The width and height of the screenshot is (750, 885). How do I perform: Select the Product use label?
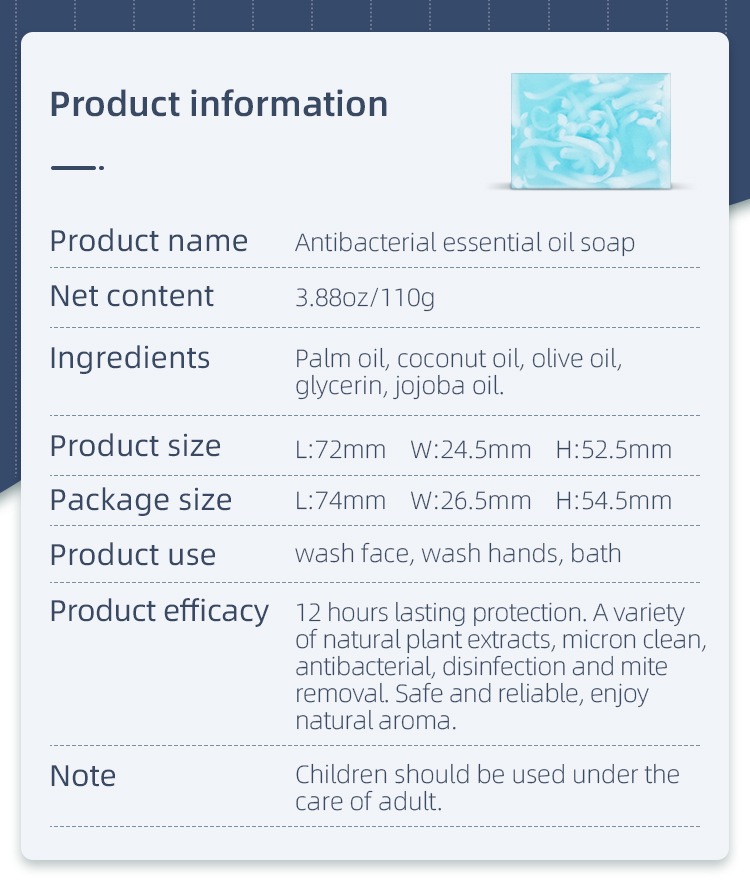pyautogui.click(x=133, y=555)
